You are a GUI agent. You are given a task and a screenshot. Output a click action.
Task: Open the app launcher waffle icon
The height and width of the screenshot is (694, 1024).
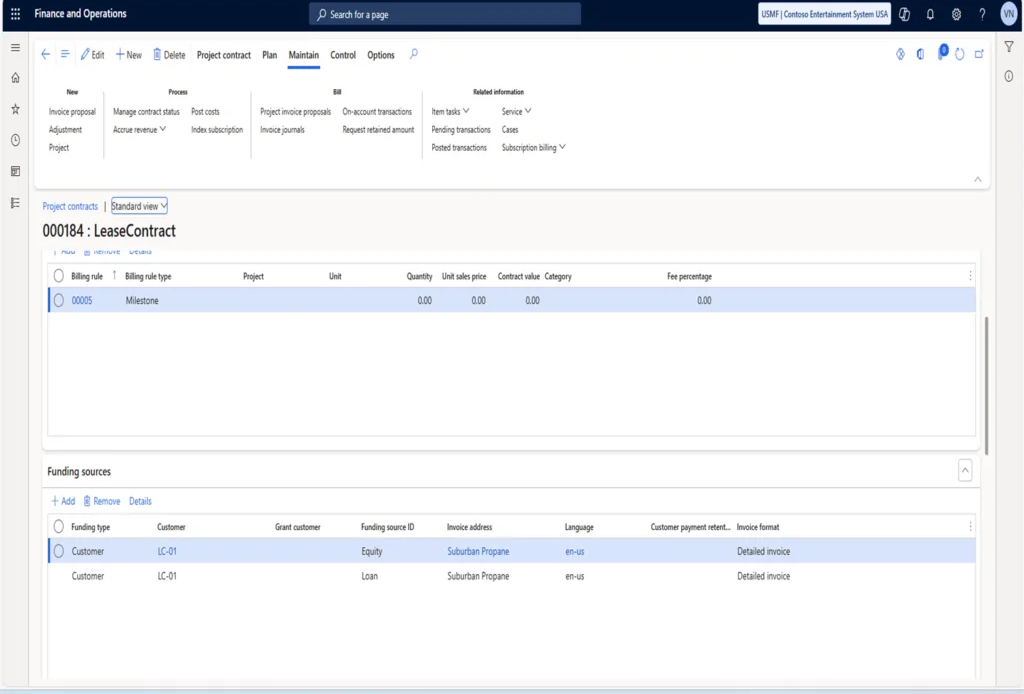tap(15, 14)
